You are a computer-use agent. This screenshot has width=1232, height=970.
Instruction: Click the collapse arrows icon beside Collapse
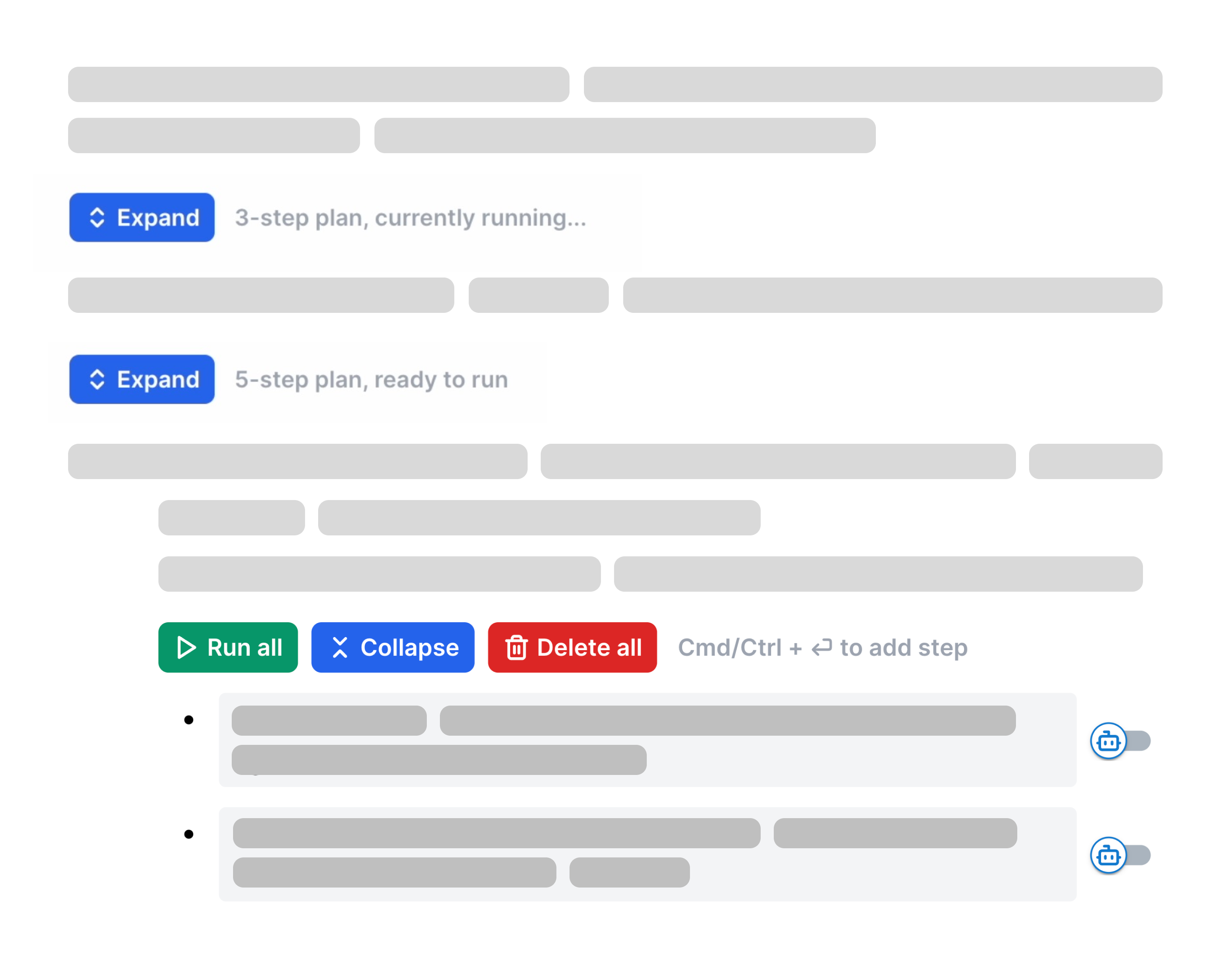tap(340, 648)
